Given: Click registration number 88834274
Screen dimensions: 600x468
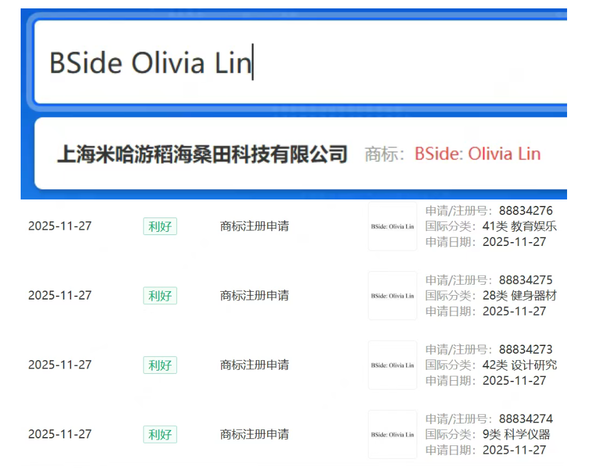Looking at the screenshot, I should (x=526, y=419).
